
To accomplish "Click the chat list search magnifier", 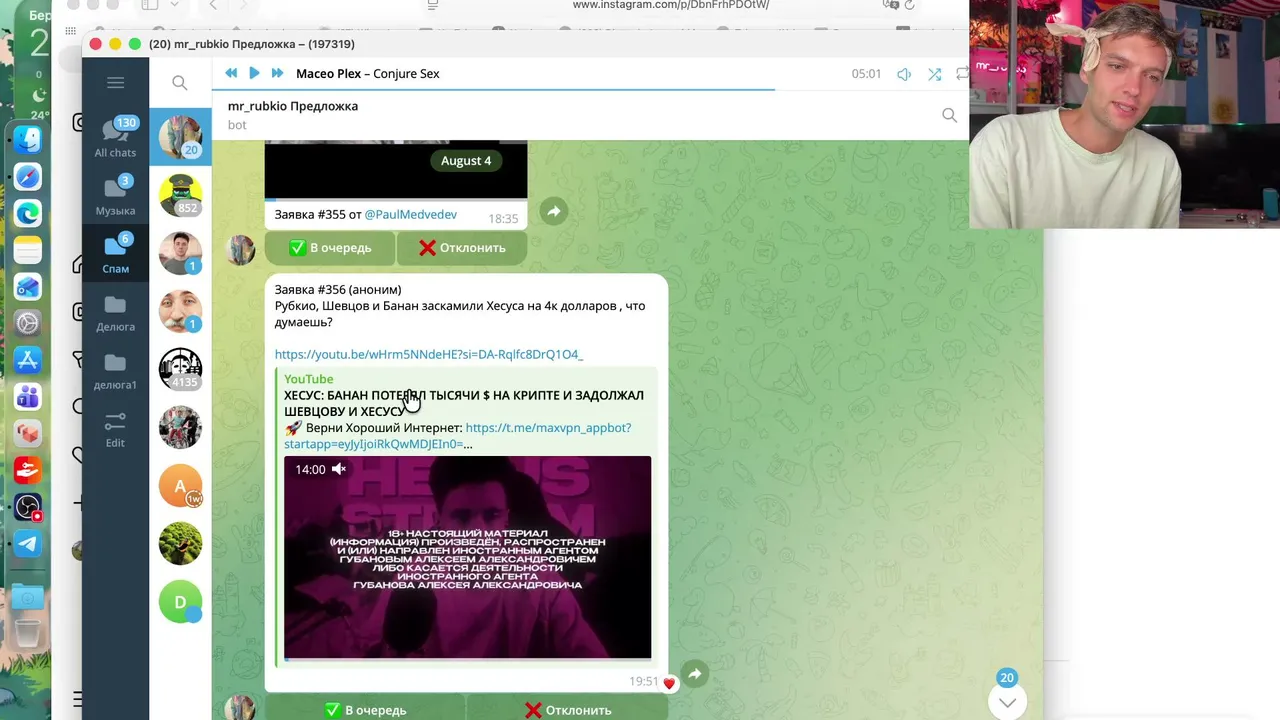I will (180, 83).
